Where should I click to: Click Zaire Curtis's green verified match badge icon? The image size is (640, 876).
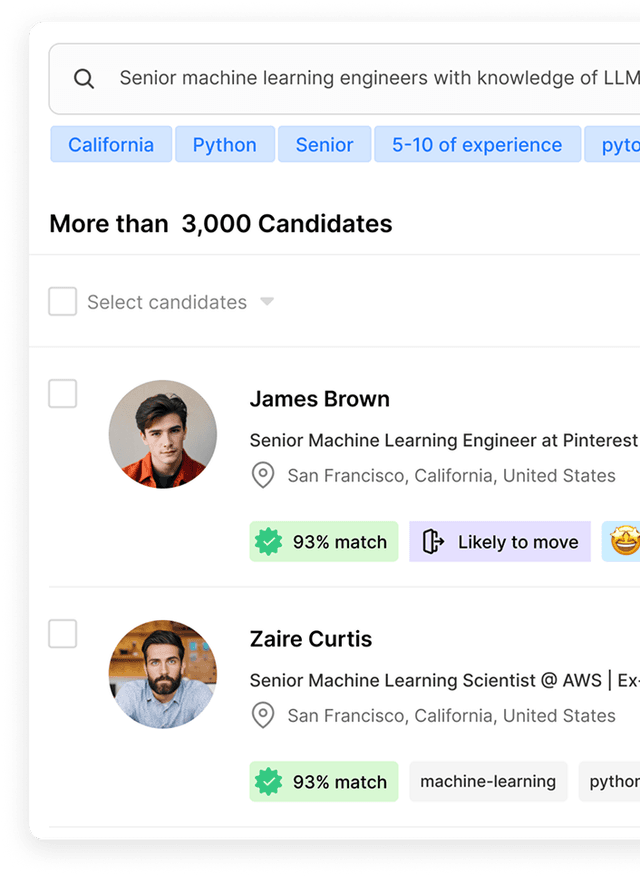268,782
